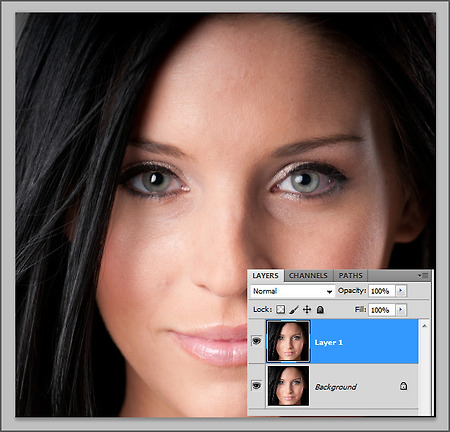Click the padlock on the Background layer
The width and height of the screenshot is (450, 432).
point(403,386)
